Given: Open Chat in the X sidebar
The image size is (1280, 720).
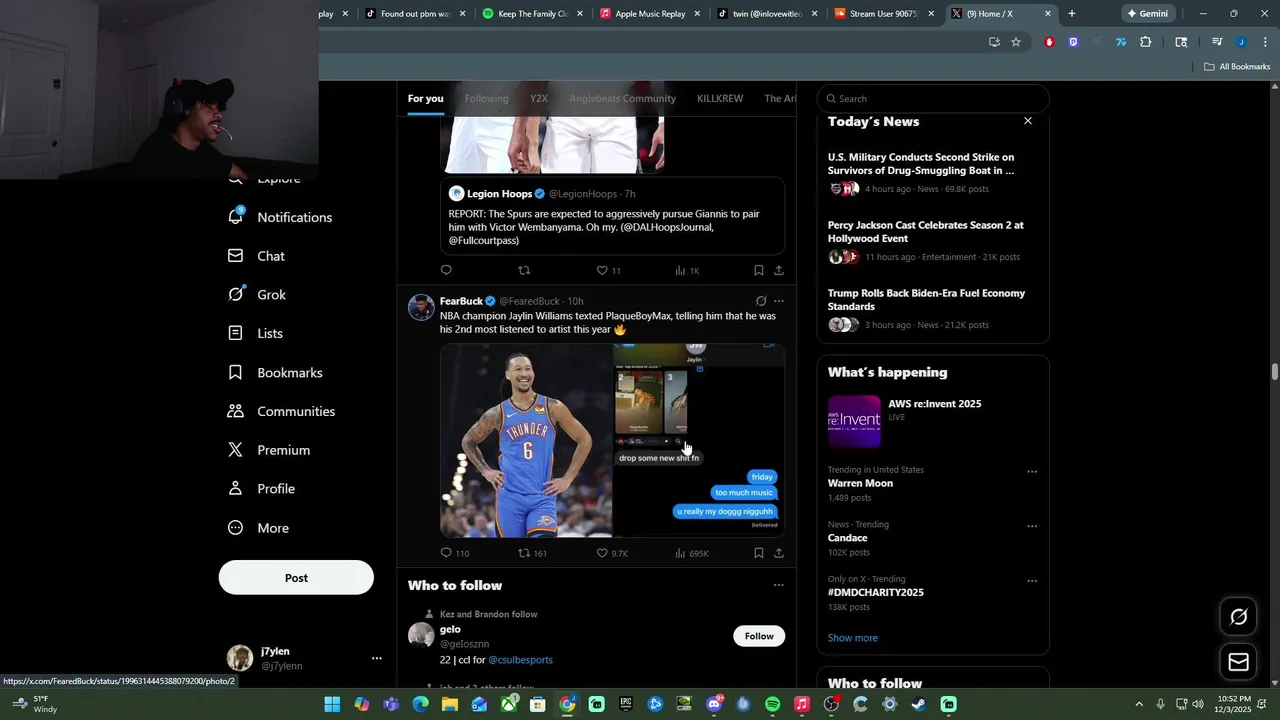Looking at the screenshot, I should [x=257, y=256].
